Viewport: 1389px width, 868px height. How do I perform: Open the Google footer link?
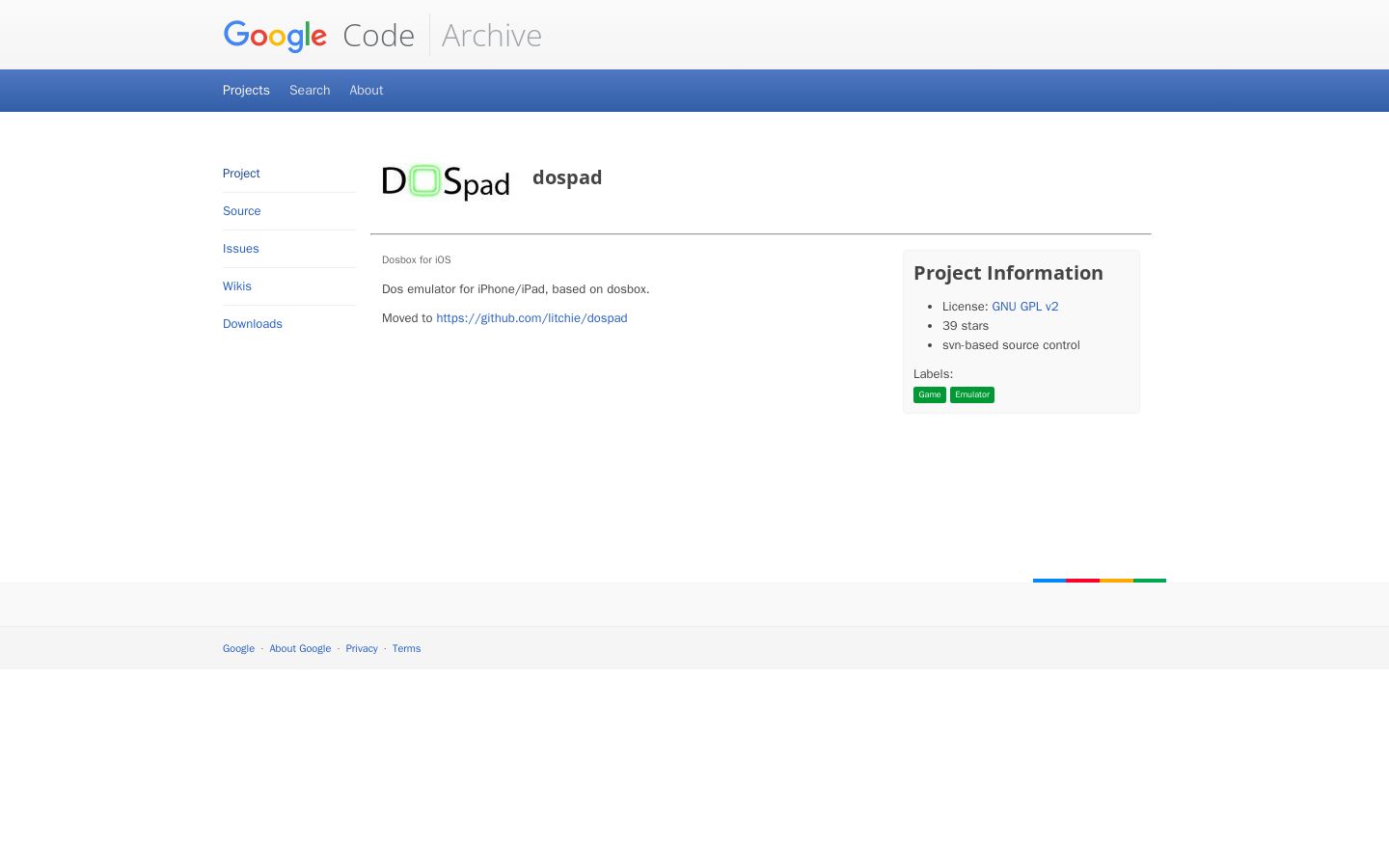click(238, 649)
